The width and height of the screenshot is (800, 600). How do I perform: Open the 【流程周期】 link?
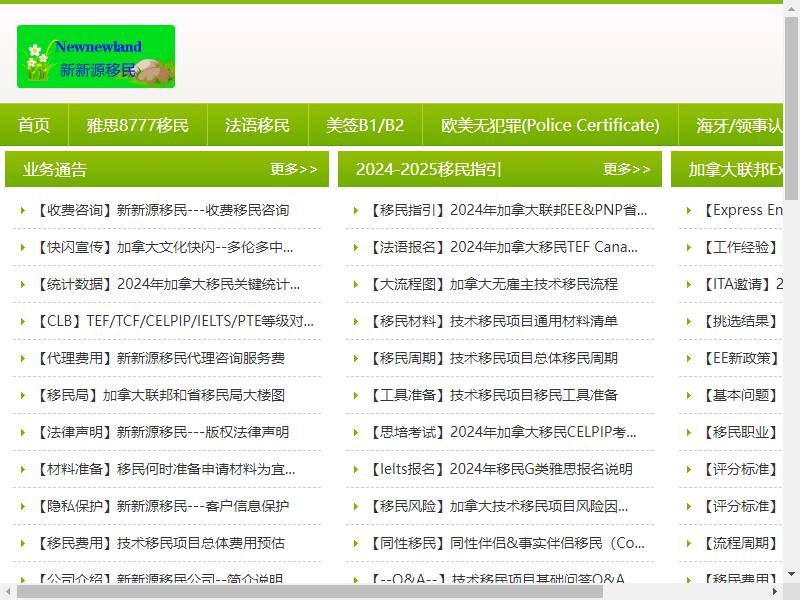[x=741, y=543]
